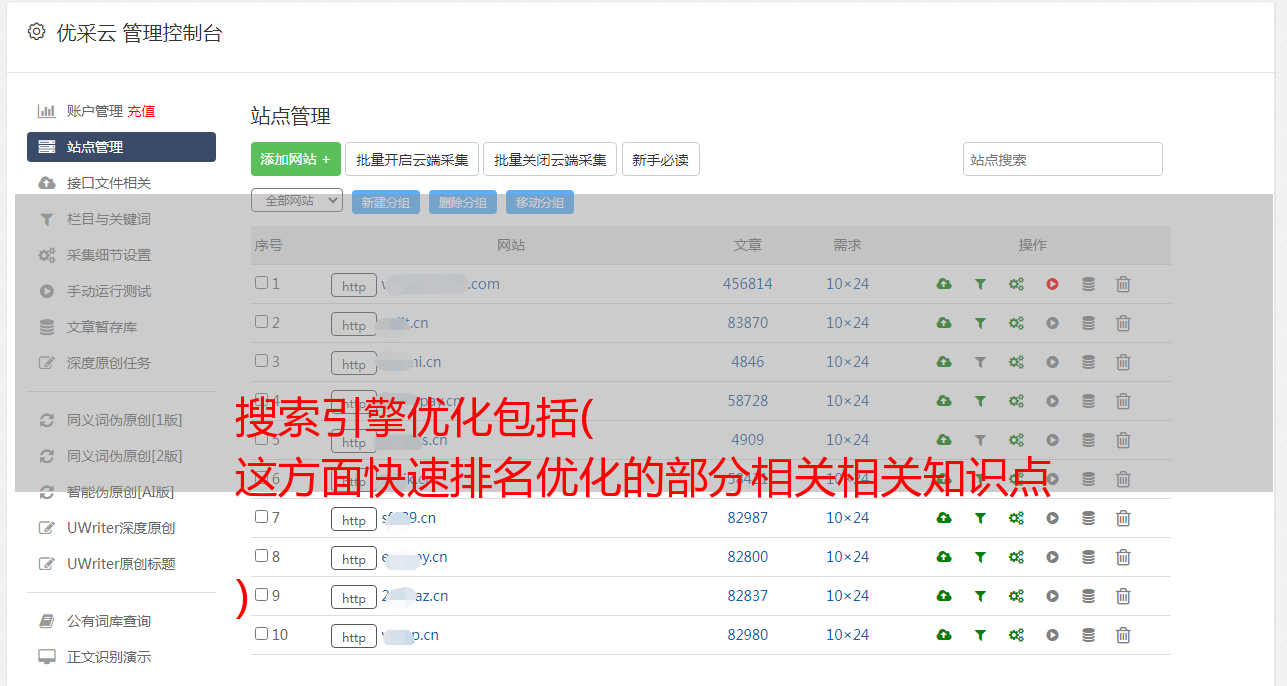This screenshot has width=1287, height=686.
Task: Go to 栏目与关键词 in the sidebar
Action: [109, 219]
